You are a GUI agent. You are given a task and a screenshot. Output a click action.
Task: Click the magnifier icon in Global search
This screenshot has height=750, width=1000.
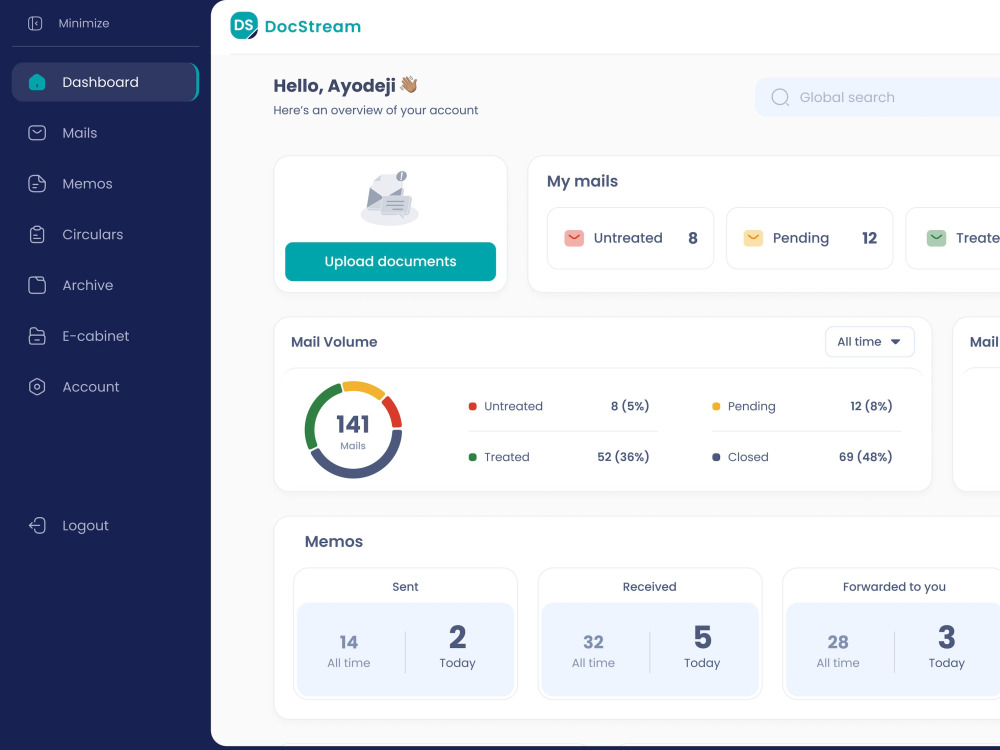780,97
